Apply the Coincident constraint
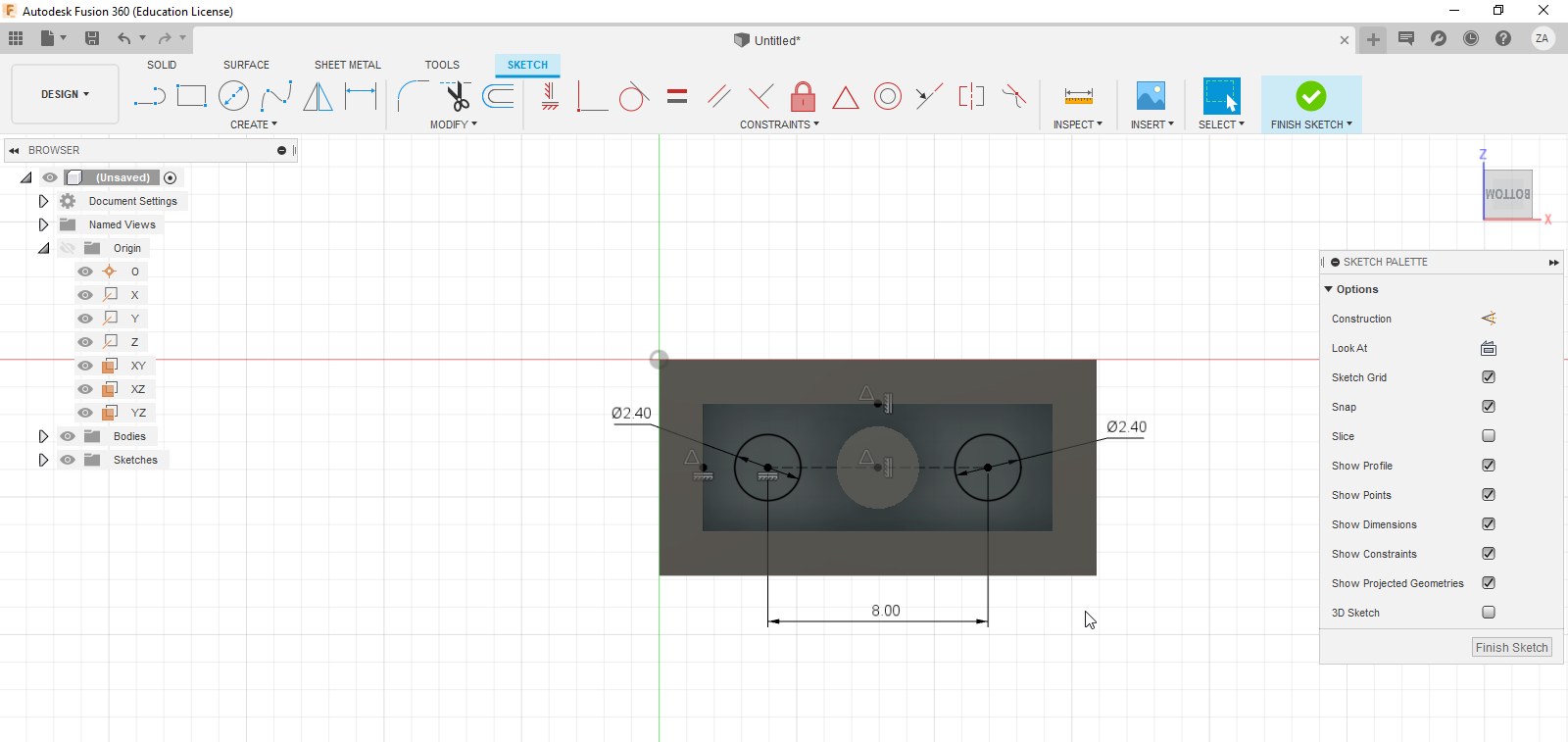Screen dimensions: 1568x742 (x=592, y=96)
